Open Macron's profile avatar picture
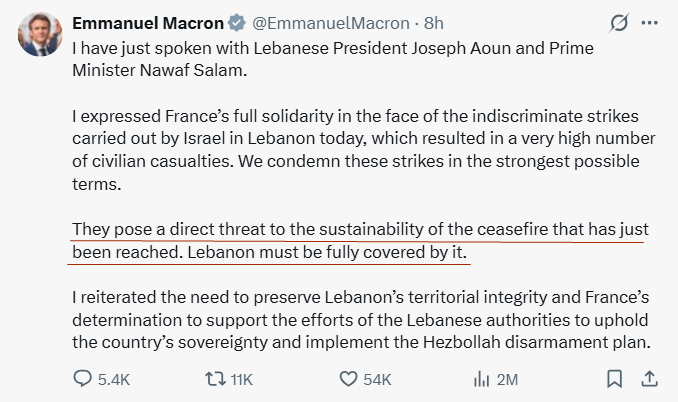Screen dimensions: 678x402 37,35
